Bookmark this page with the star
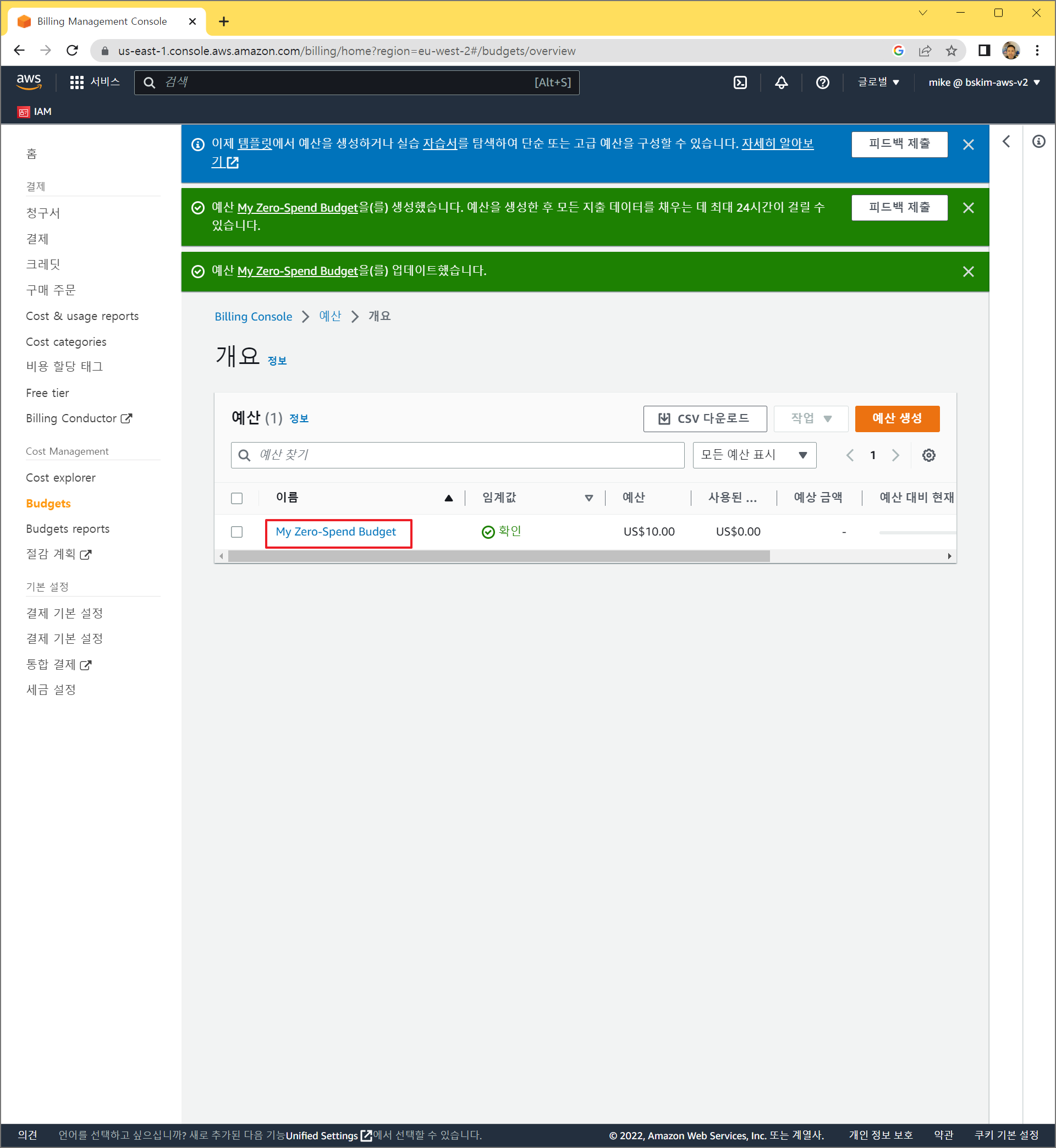The width and height of the screenshot is (1056, 1148). (x=951, y=51)
